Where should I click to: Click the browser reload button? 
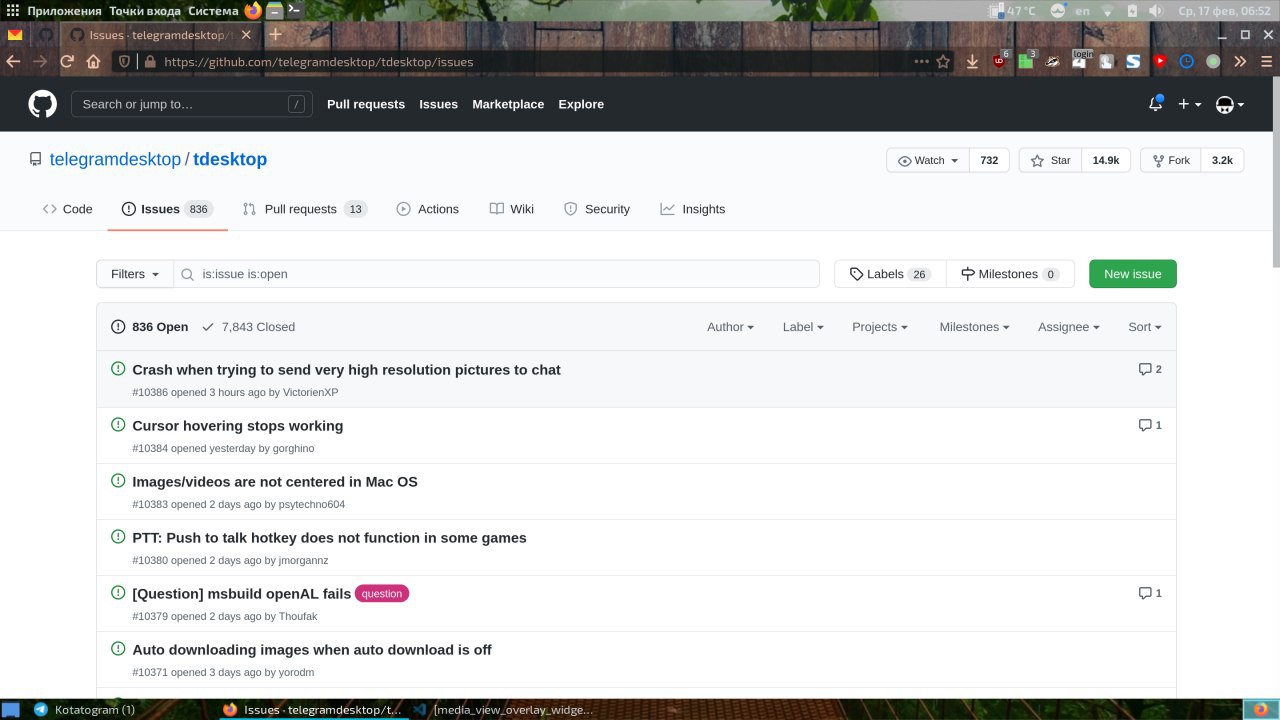coord(67,61)
